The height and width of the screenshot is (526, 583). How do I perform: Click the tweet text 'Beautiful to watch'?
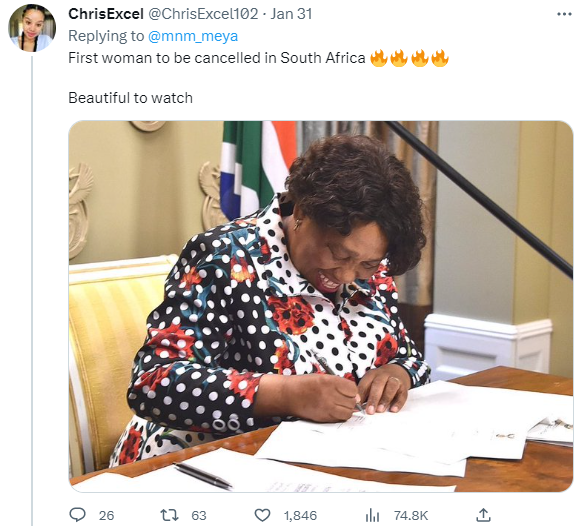tap(131, 98)
